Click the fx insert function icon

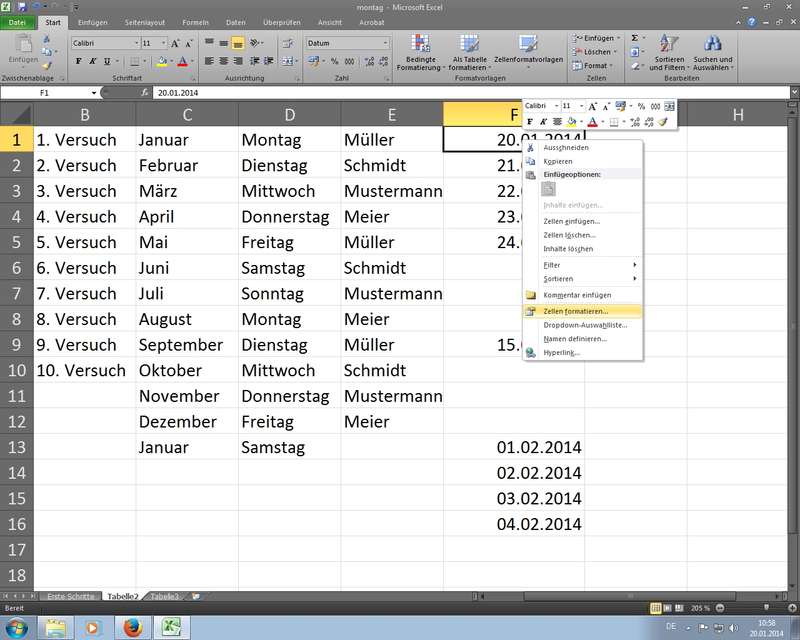[x=144, y=92]
